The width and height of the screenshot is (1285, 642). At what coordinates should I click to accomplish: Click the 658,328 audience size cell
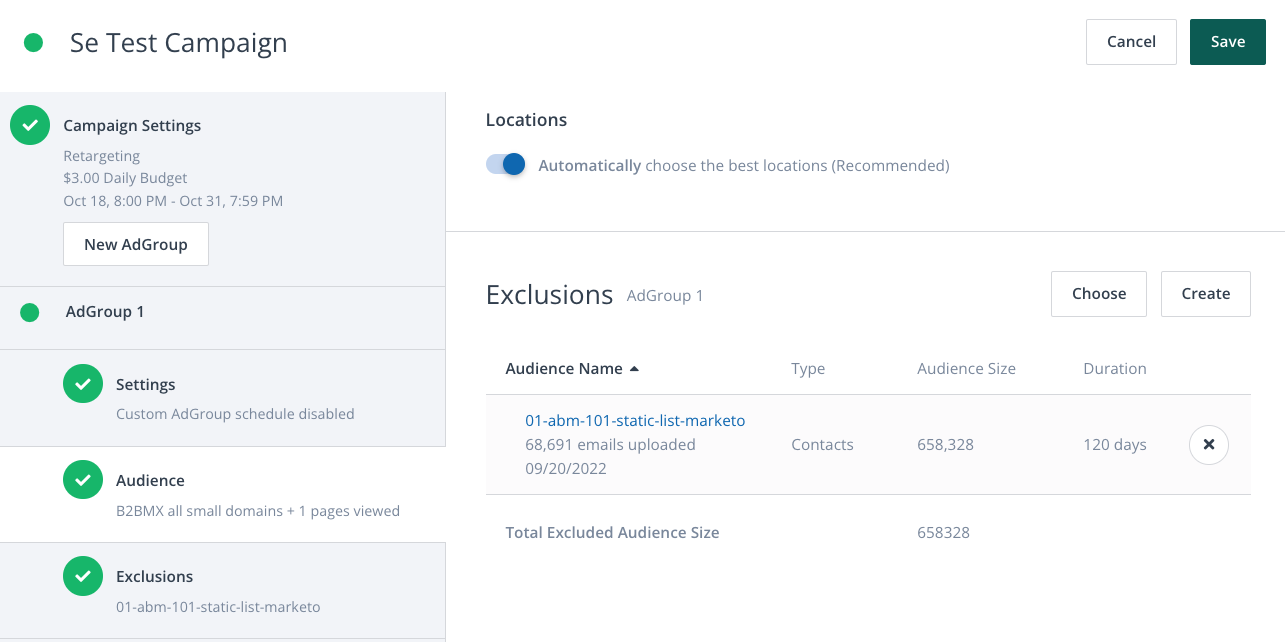[x=945, y=445]
